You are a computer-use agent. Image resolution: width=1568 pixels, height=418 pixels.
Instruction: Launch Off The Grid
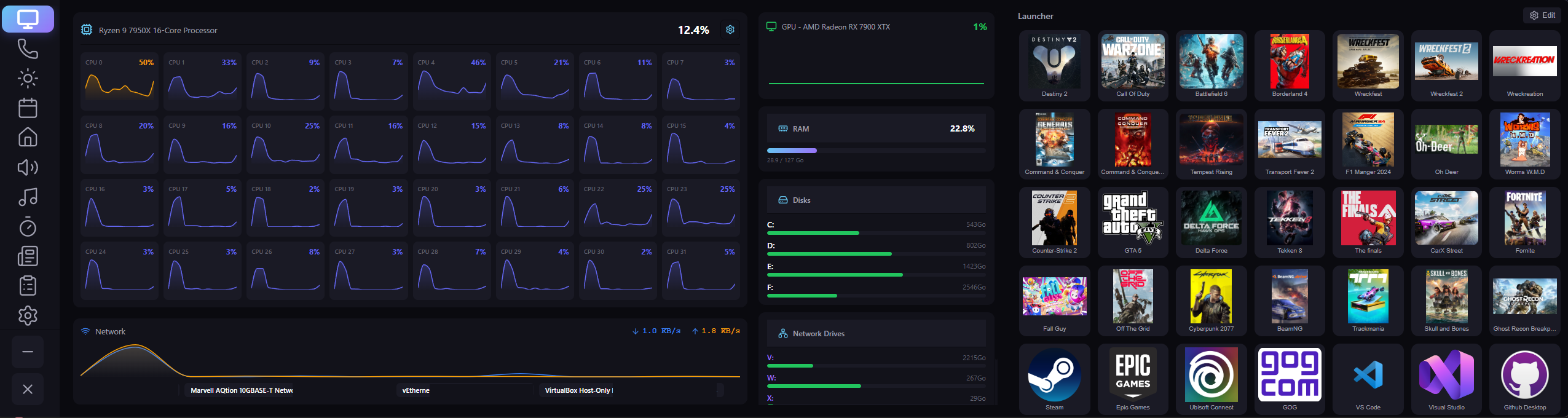(1133, 301)
